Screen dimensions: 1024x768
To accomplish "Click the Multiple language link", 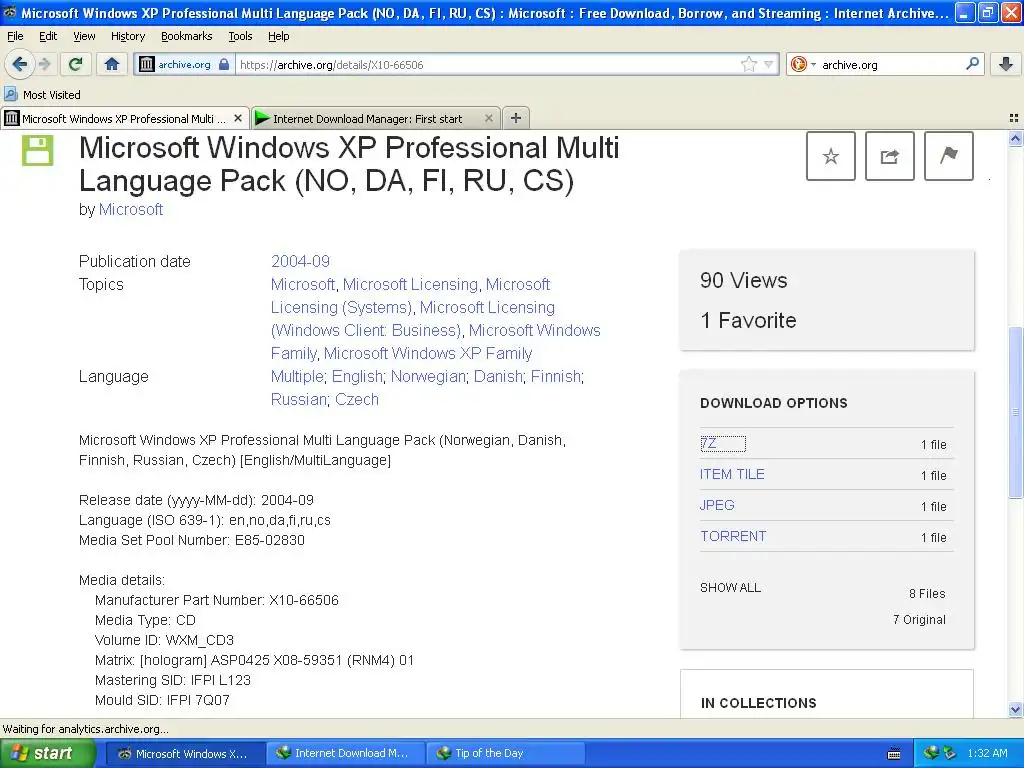I will (297, 377).
